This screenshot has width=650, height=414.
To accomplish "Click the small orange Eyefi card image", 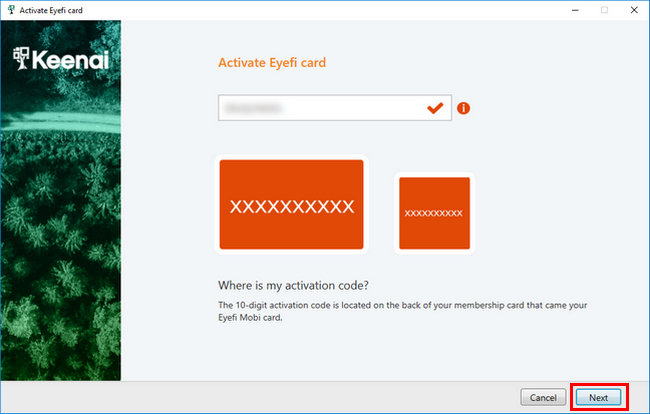I will pos(434,213).
